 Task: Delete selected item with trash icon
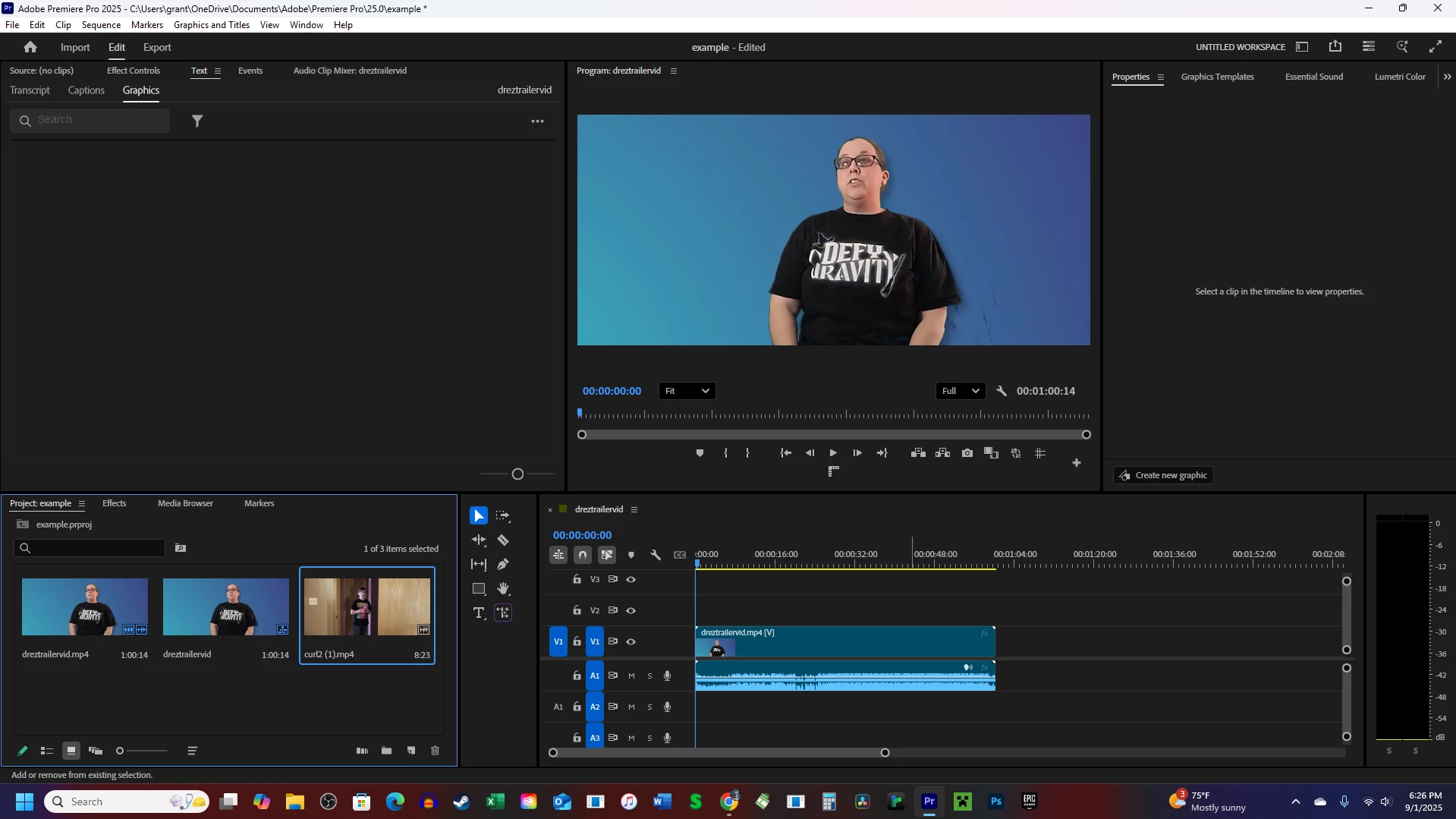click(x=436, y=751)
